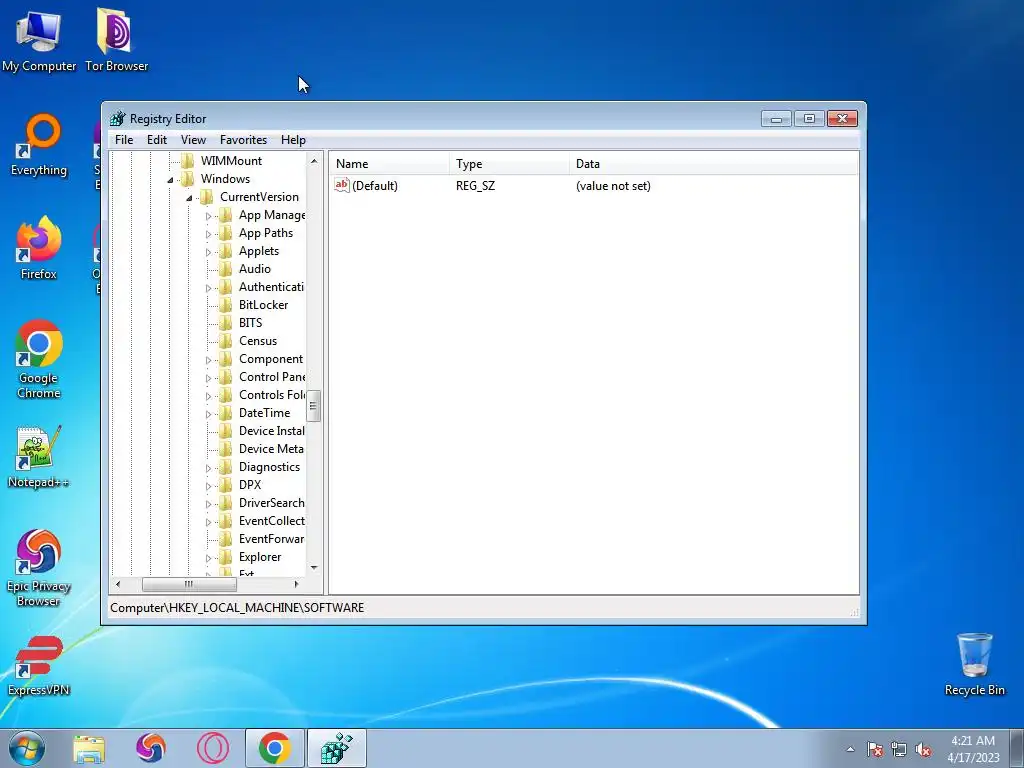Select the BITS registry key
The width and height of the screenshot is (1024, 768).
[x=250, y=323]
